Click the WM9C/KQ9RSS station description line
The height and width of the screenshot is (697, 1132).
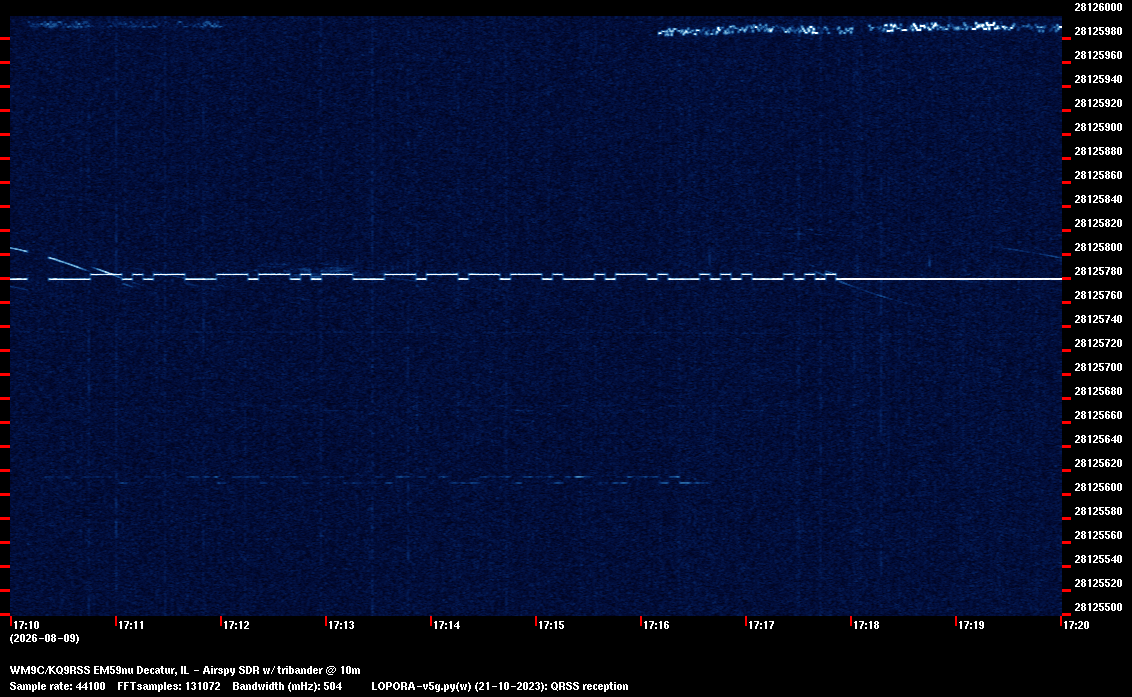pyautogui.click(x=185, y=670)
